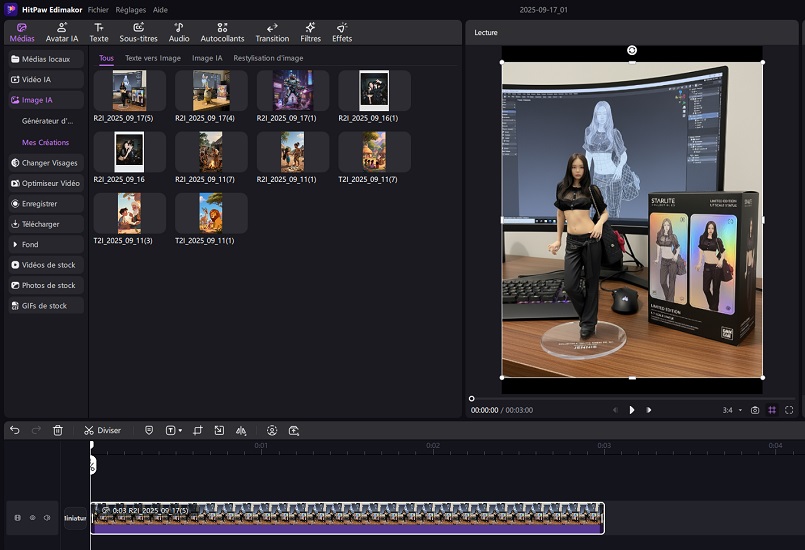Step to previous frame in preview
Screen dimensions: 805x550
pyautogui.click(x=615, y=410)
